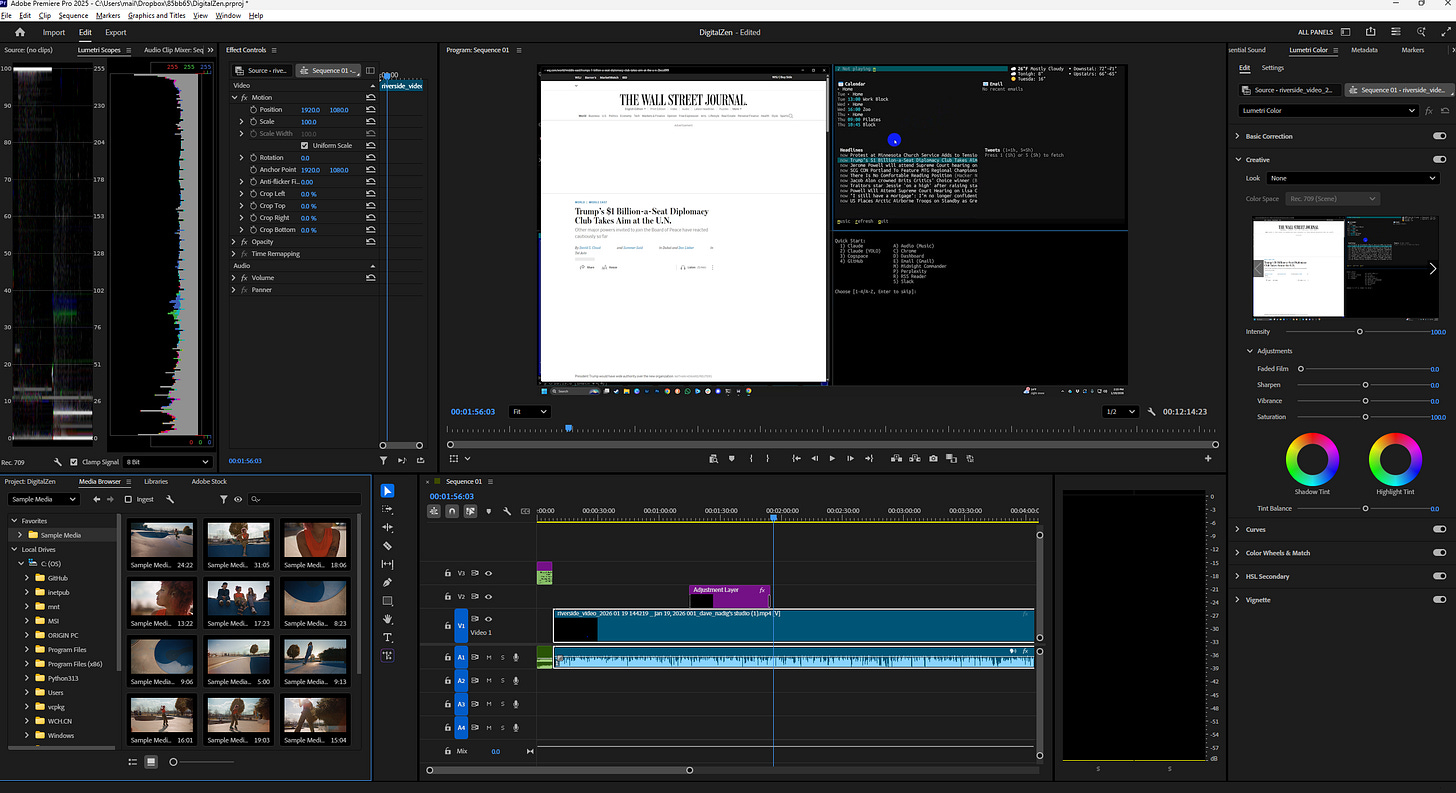Click the Shadow Tint color wheel
Image resolution: width=1456 pixels, height=793 pixels.
[x=1311, y=459]
